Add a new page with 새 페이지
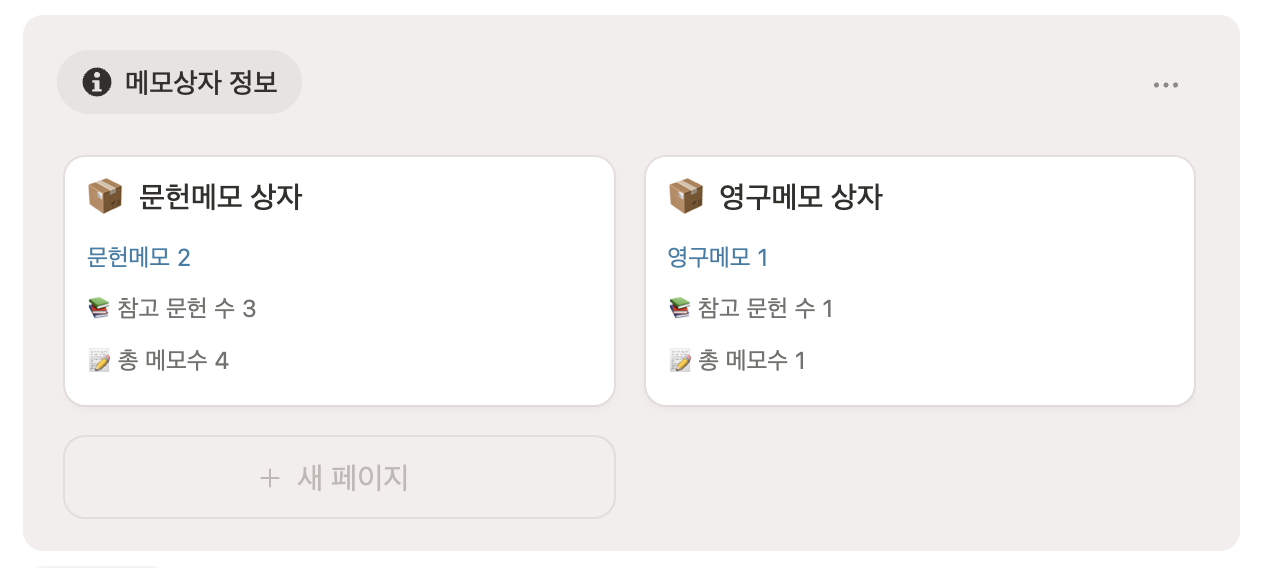 [x=339, y=478]
